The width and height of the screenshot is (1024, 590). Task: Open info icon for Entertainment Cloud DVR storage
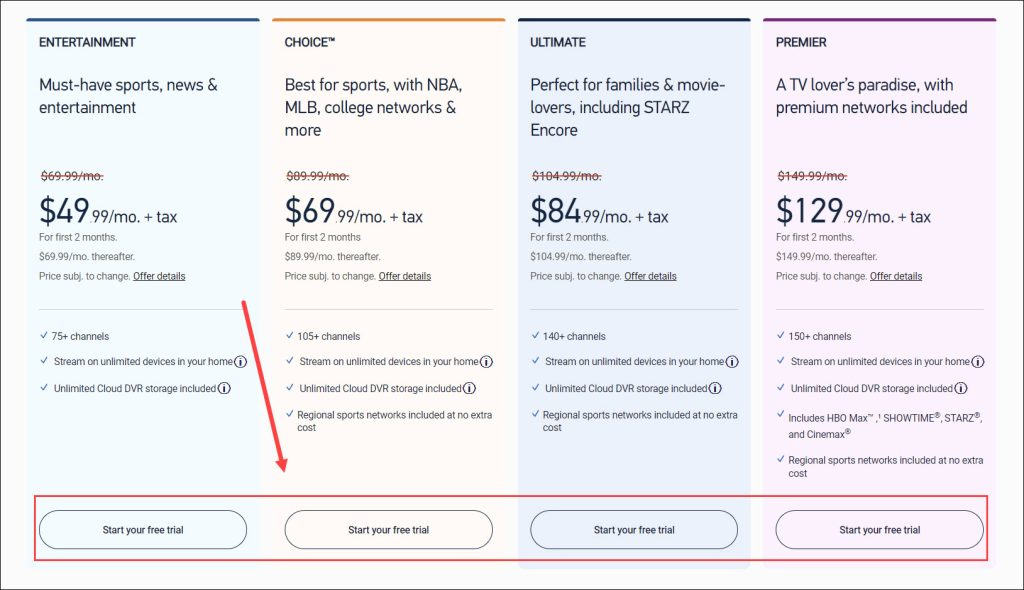[224, 388]
